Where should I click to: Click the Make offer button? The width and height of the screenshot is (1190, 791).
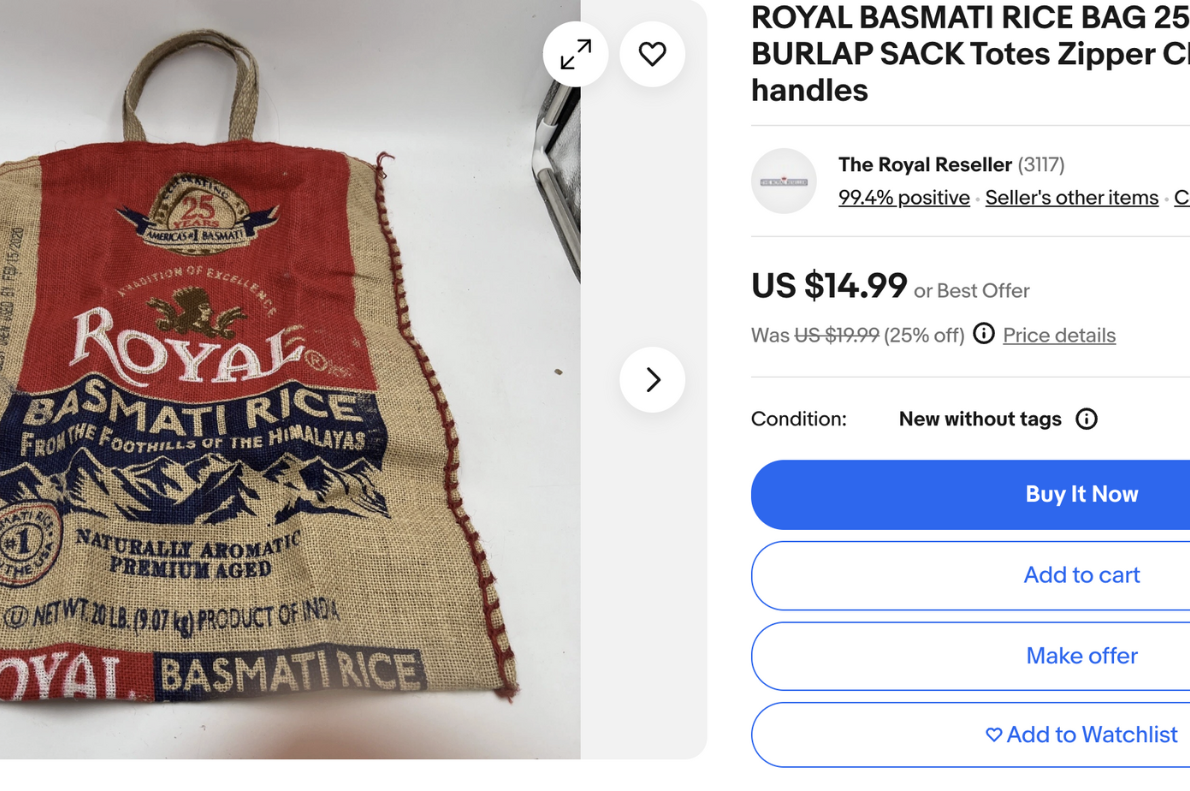click(1080, 656)
